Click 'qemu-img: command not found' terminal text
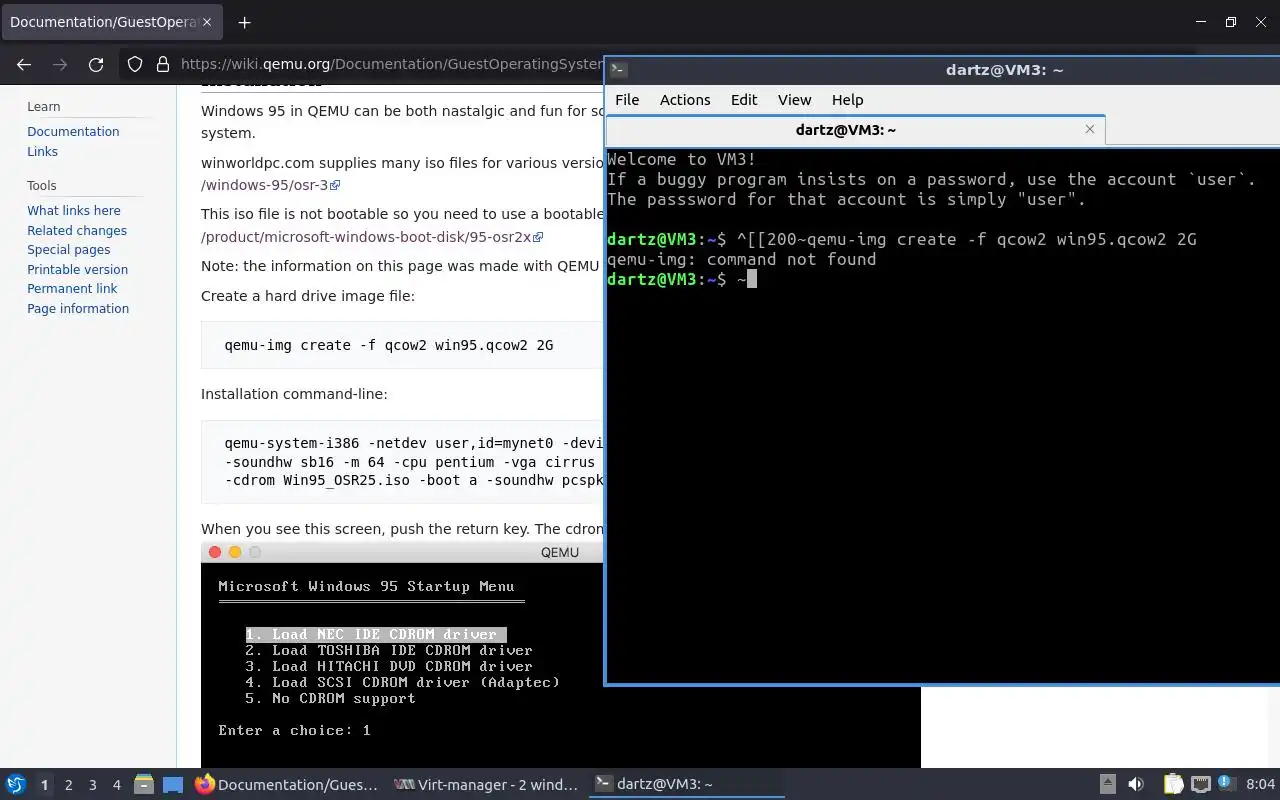The height and width of the screenshot is (800, 1280). pos(741,259)
